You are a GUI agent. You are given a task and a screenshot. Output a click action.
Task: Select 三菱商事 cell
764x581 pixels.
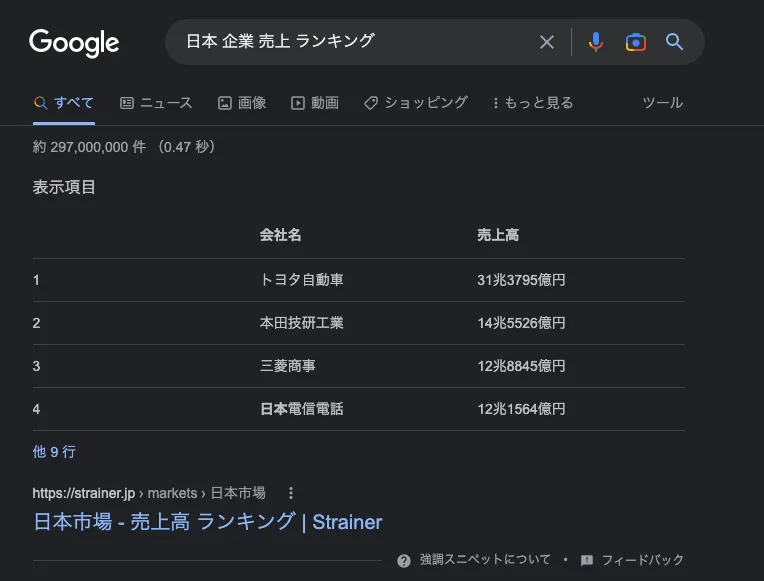click(x=287, y=366)
